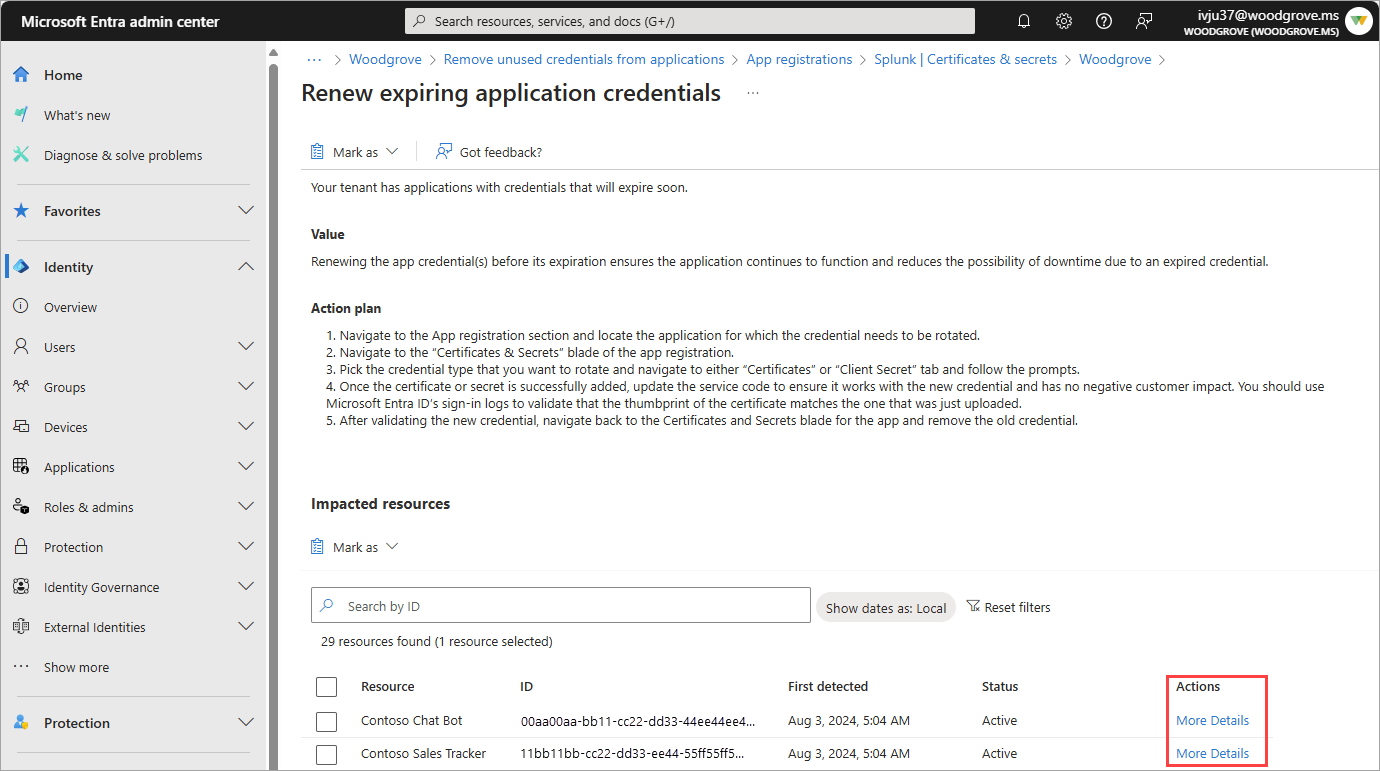Click the Home icon in sidebar

pos(21,75)
